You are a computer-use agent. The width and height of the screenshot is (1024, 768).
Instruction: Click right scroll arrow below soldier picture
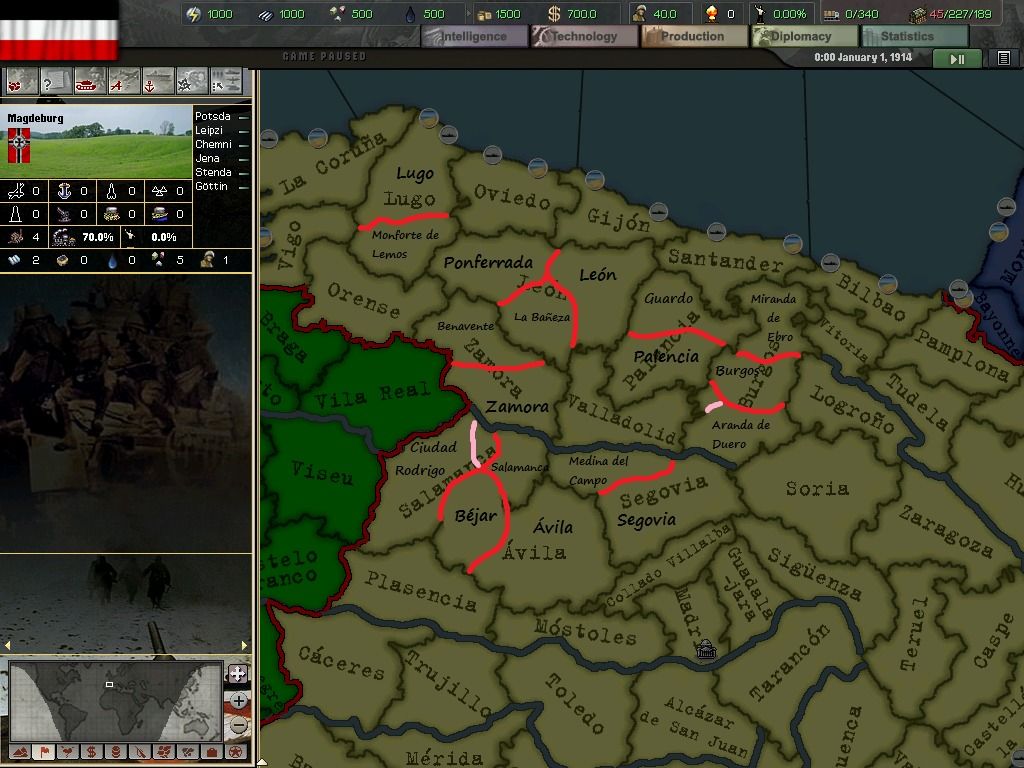click(244, 645)
